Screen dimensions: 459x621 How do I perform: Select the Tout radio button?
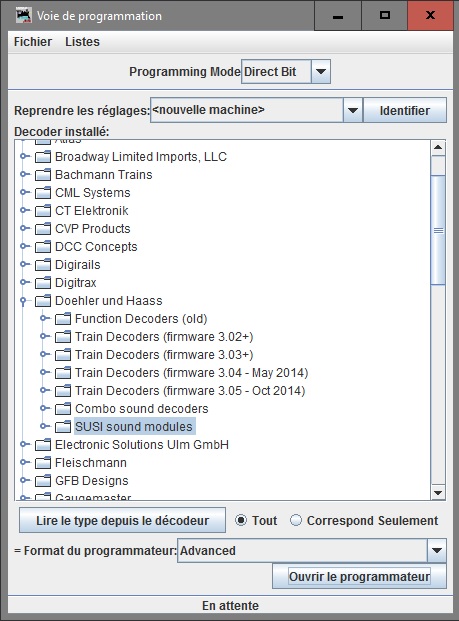click(241, 520)
